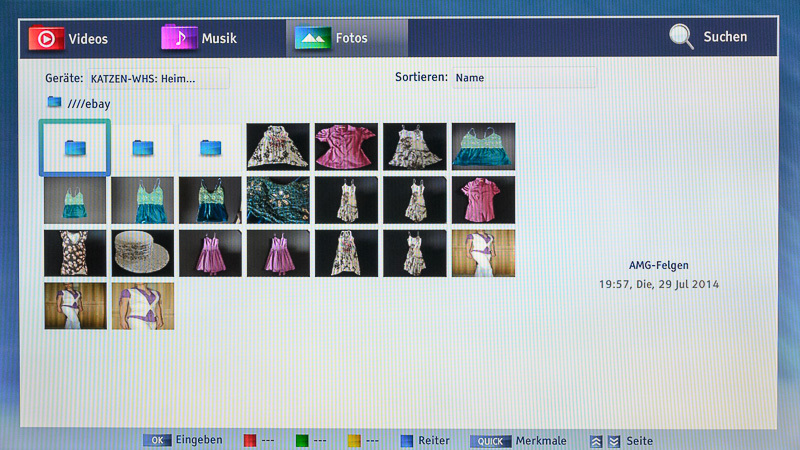Click the page up Seite arrow
Screen dimensions: 800x450
click(596, 442)
